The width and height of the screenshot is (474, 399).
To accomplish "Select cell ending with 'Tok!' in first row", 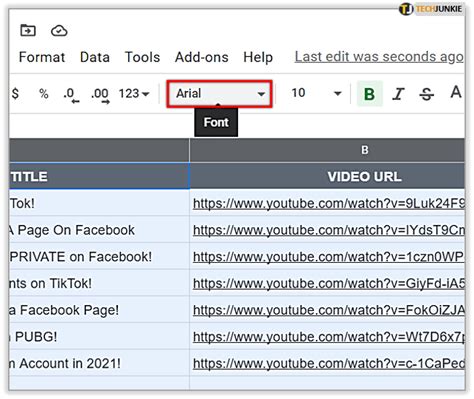I will click(99, 203).
